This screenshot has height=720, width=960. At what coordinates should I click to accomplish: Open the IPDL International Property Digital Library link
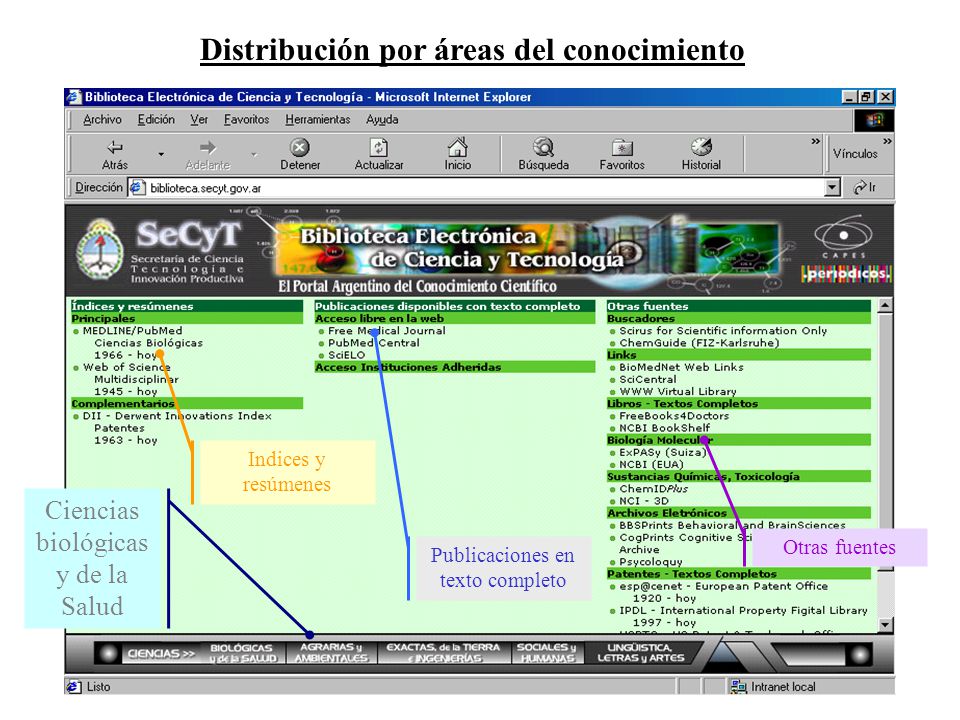click(x=743, y=610)
